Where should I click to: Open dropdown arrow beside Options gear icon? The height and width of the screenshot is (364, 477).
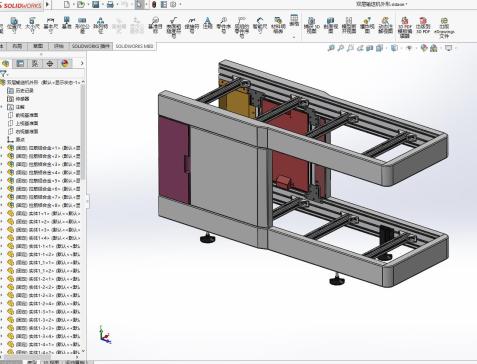(180, 5)
